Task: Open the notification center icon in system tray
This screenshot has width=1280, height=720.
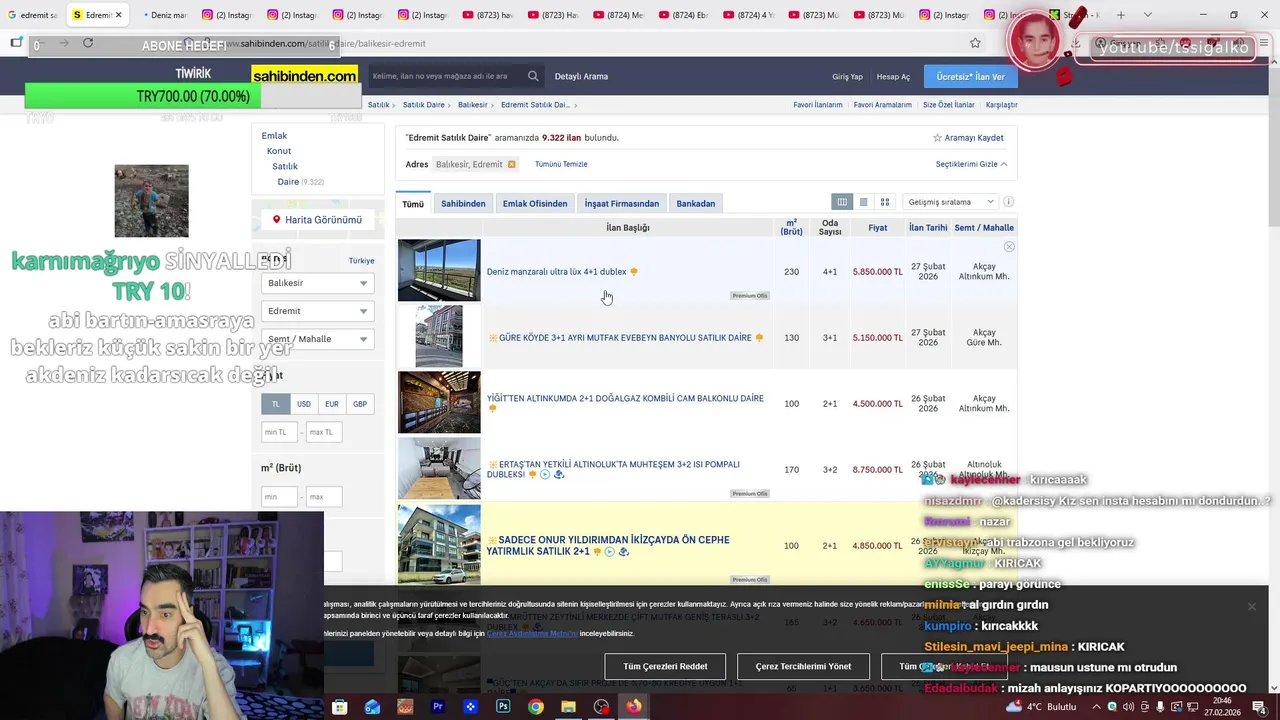Action: (1259, 707)
